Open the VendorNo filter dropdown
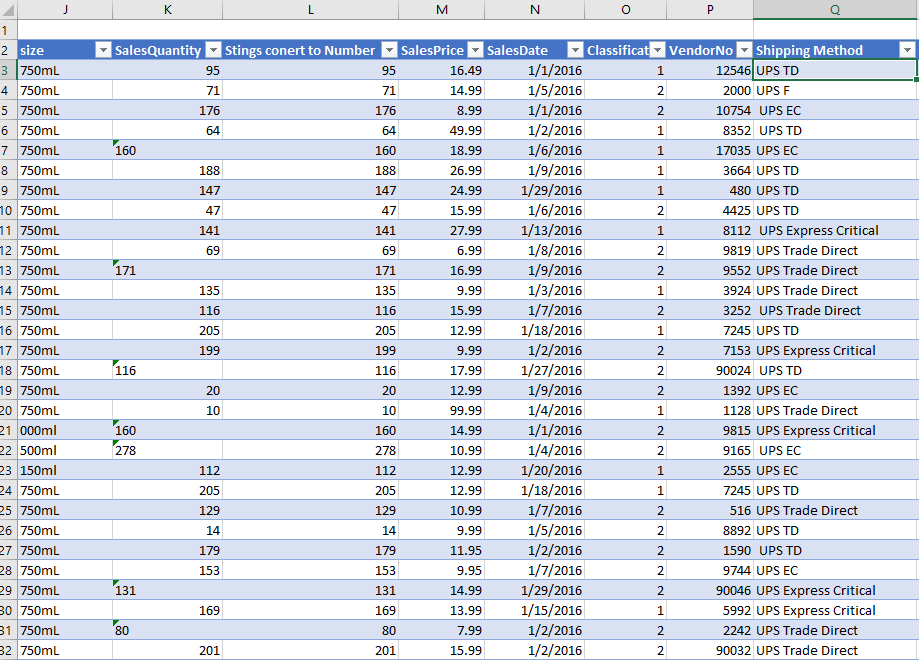The width and height of the screenshot is (919, 660). (x=744, y=50)
